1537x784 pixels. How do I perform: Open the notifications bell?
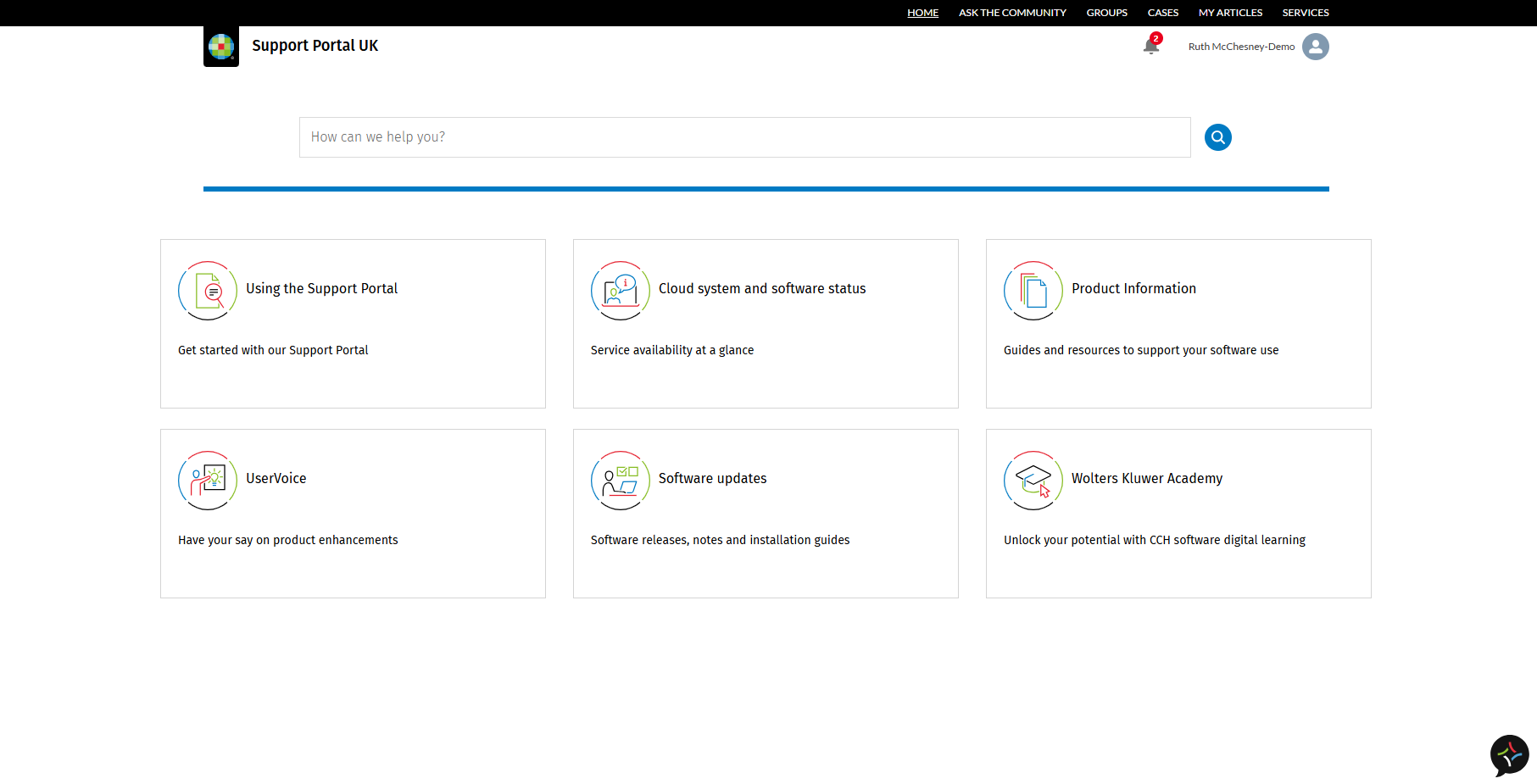pyautogui.click(x=1151, y=46)
